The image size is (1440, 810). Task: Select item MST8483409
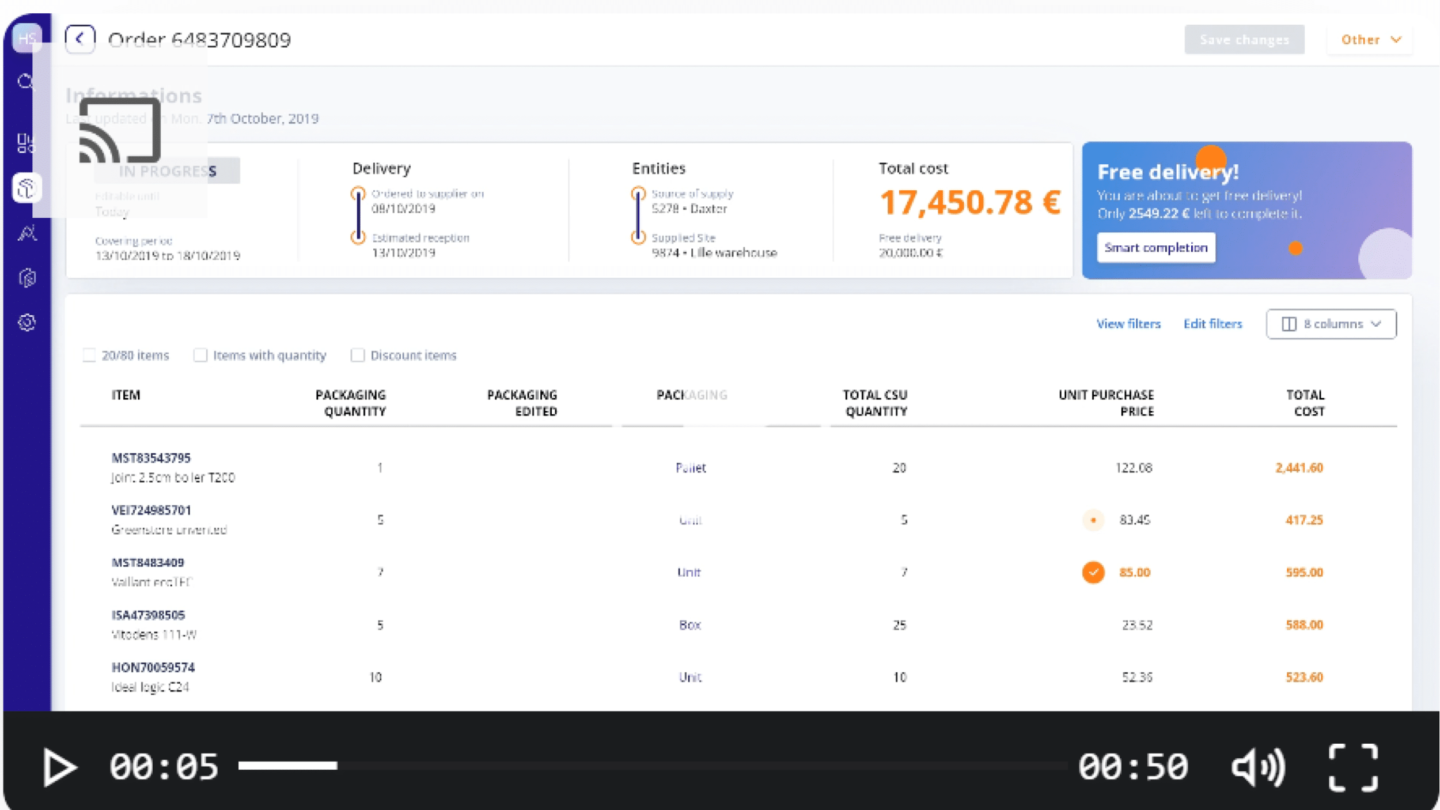(x=148, y=563)
